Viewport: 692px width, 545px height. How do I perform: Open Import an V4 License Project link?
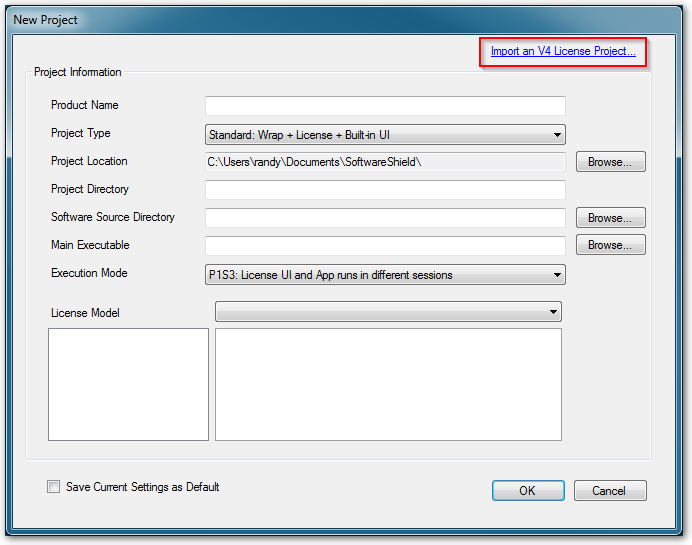pyautogui.click(x=563, y=51)
